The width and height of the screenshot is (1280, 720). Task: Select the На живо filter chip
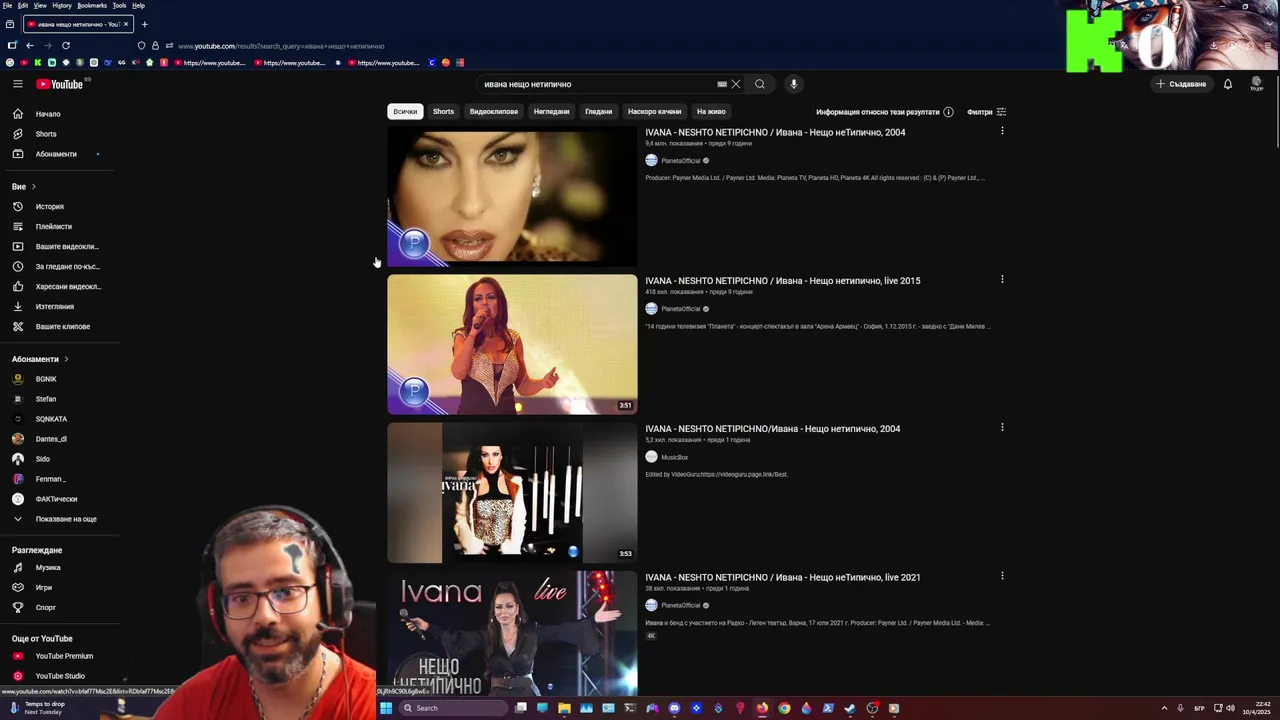coord(711,112)
